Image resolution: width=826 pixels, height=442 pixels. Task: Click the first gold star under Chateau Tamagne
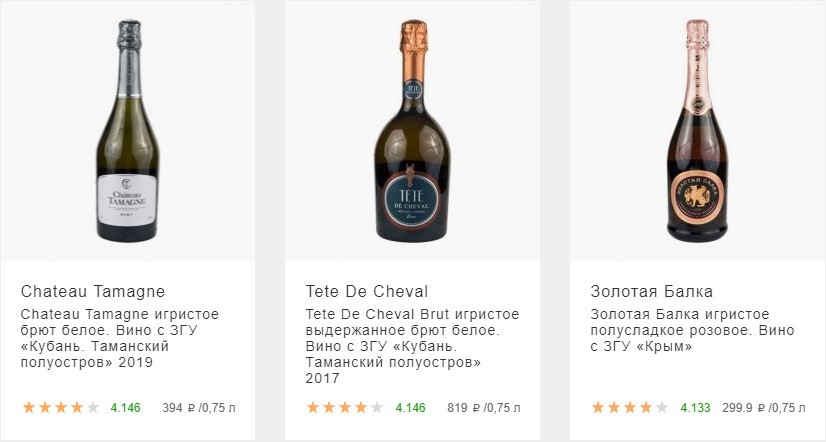point(29,408)
